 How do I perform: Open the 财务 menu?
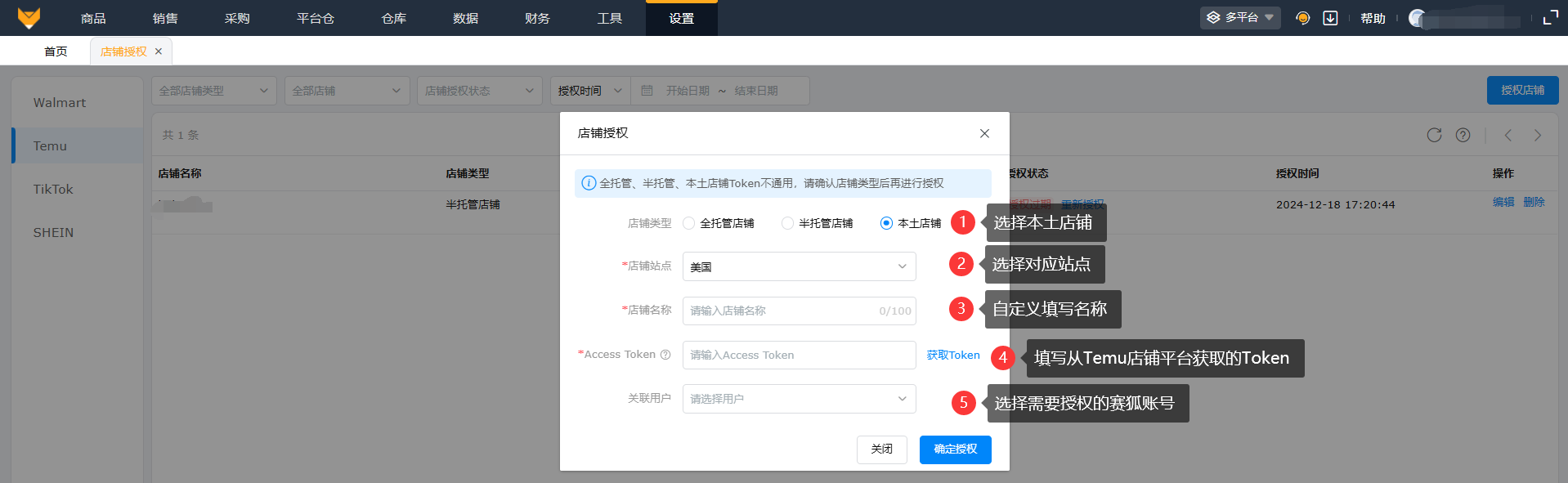click(x=538, y=18)
